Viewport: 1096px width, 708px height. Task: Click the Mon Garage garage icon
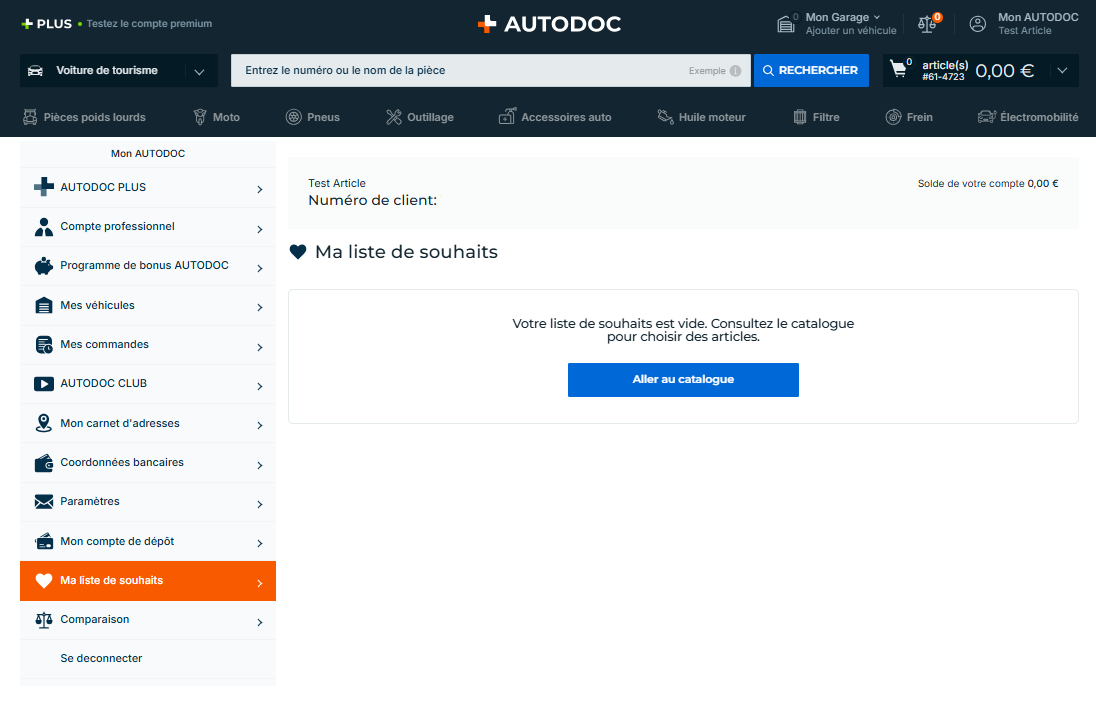click(786, 24)
